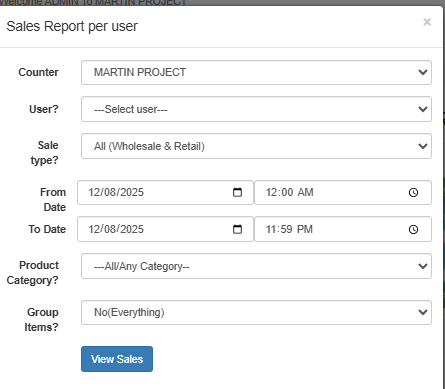Click the User? label
The height and width of the screenshot is (389, 445).
pos(44,109)
